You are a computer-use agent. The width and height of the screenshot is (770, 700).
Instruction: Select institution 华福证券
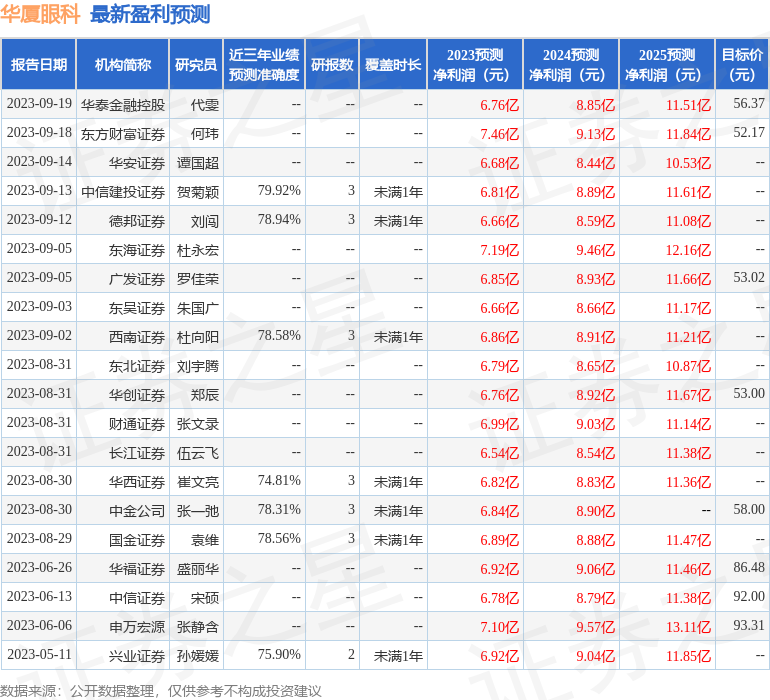137,568
